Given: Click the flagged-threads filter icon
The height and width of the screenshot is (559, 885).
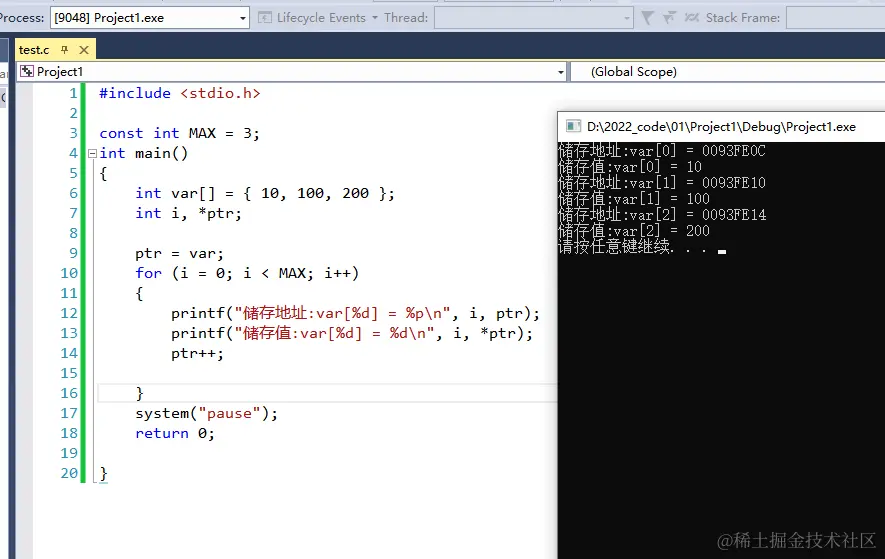Looking at the screenshot, I should pyautogui.click(x=669, y=18).
